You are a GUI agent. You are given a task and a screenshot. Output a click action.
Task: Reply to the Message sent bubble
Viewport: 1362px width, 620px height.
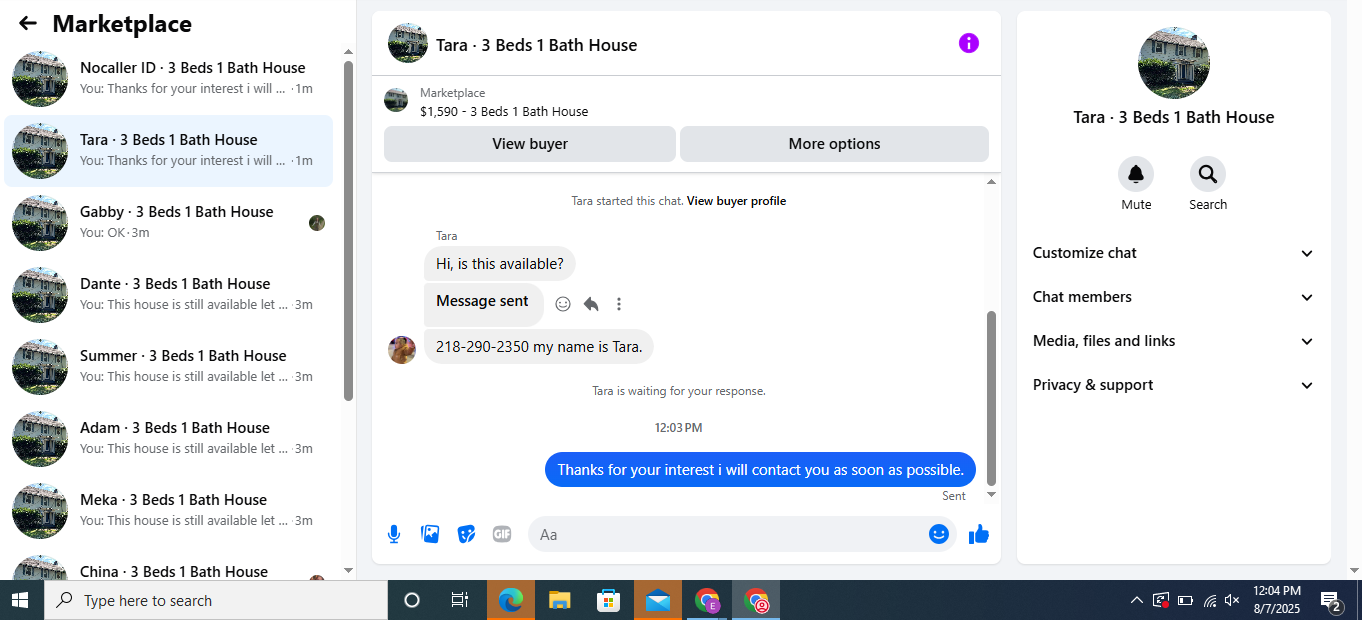click(x=591, y=304)
